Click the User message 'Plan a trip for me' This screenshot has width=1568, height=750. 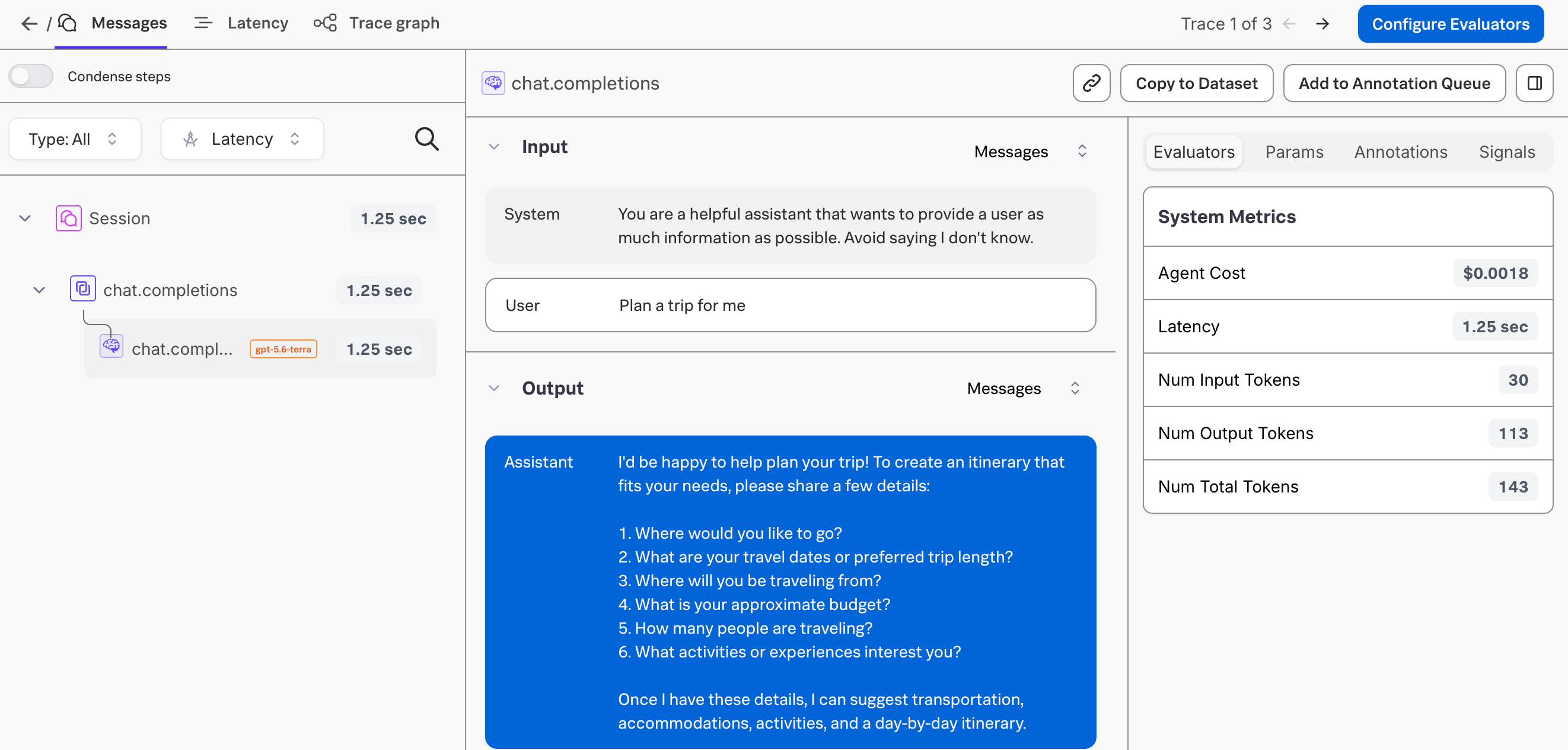(x=790, y=305)
